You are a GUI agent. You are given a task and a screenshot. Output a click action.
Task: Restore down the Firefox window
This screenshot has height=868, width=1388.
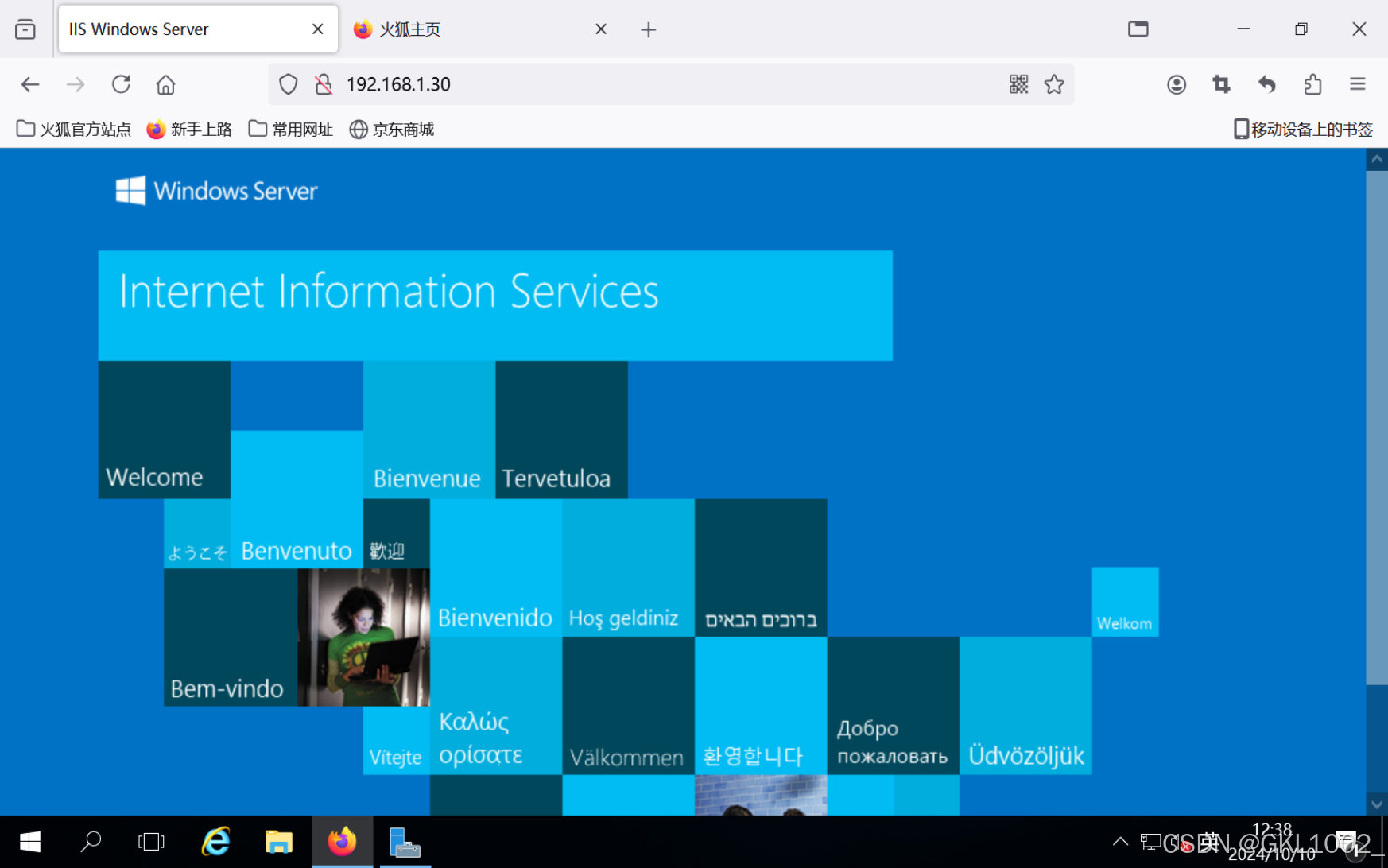coord(1301,29)
